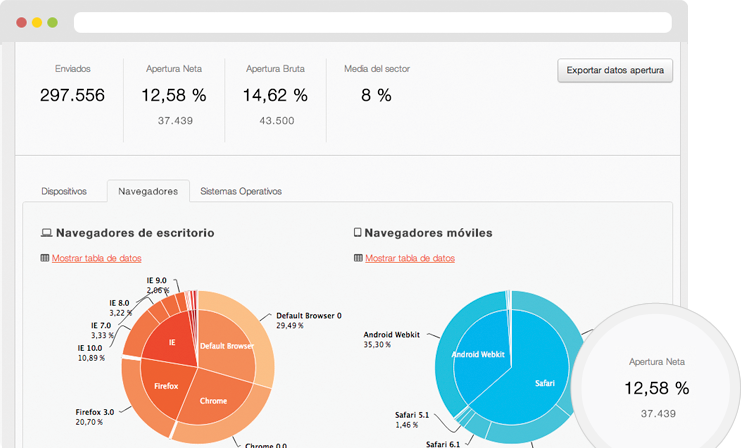Open the Sistemas Operativos tab
Viewport: 750px width, 448px height.
[x=241, y=191]
